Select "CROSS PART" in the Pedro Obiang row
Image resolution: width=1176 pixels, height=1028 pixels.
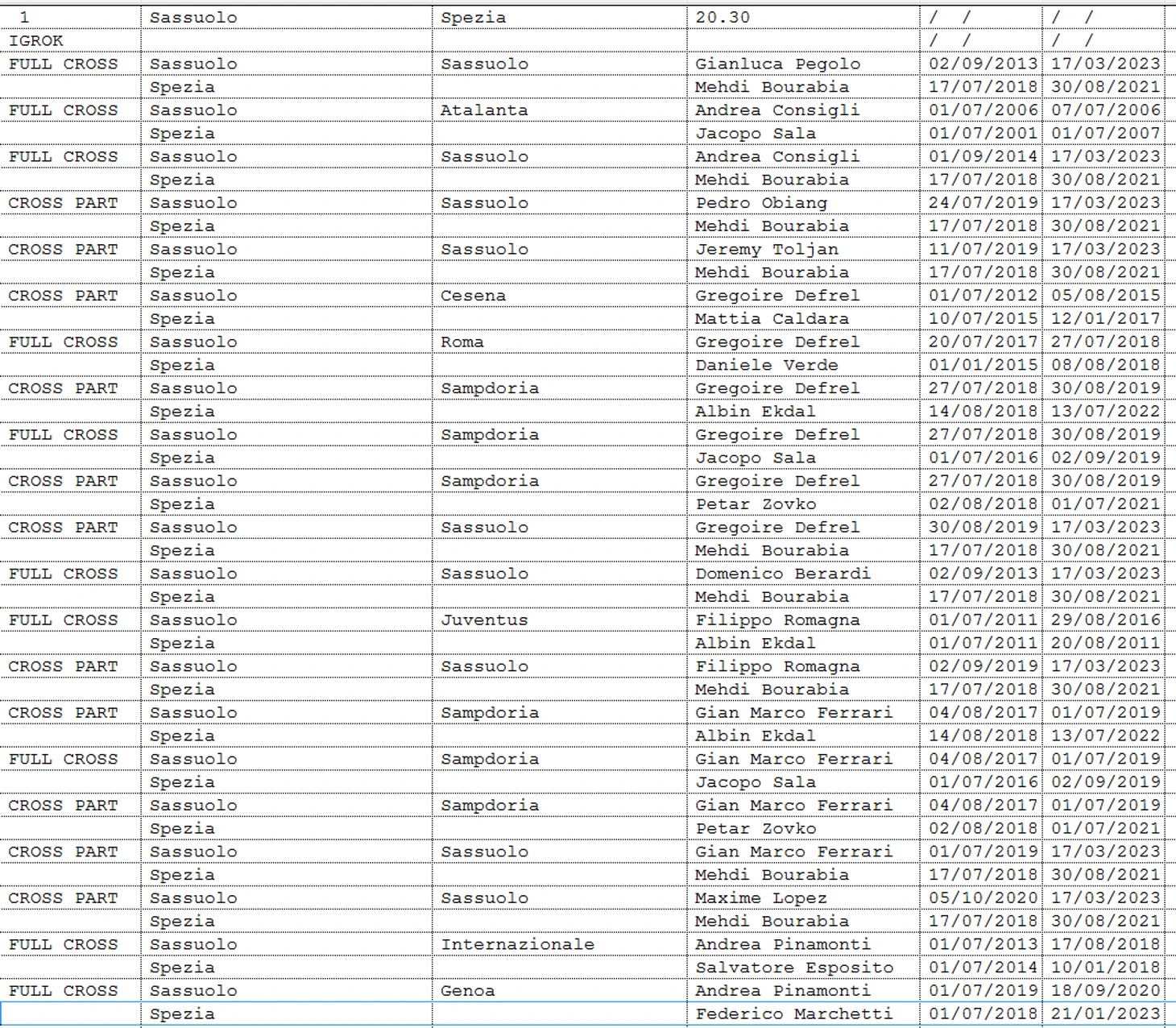pyautogui.click(x=63, y=202)
